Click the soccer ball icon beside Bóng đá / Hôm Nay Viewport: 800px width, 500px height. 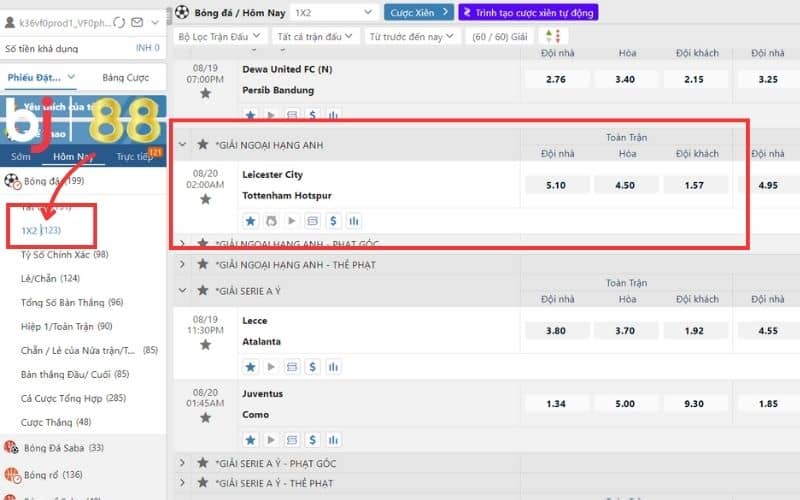182,12
